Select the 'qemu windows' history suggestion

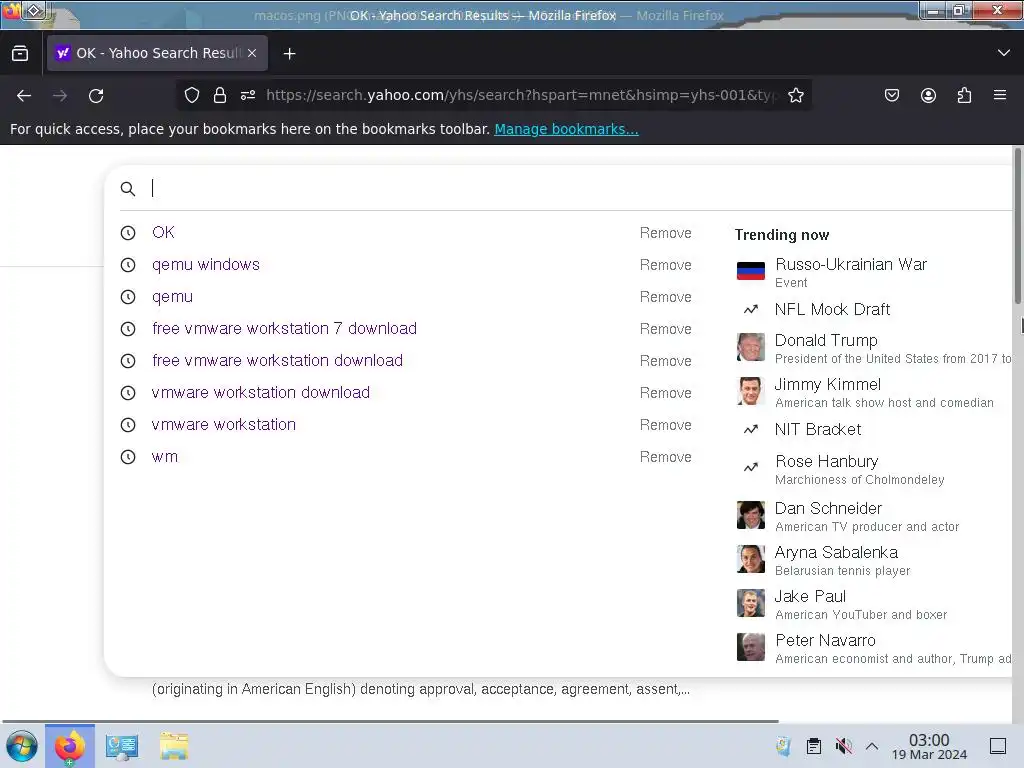click(x=206, y=264)
